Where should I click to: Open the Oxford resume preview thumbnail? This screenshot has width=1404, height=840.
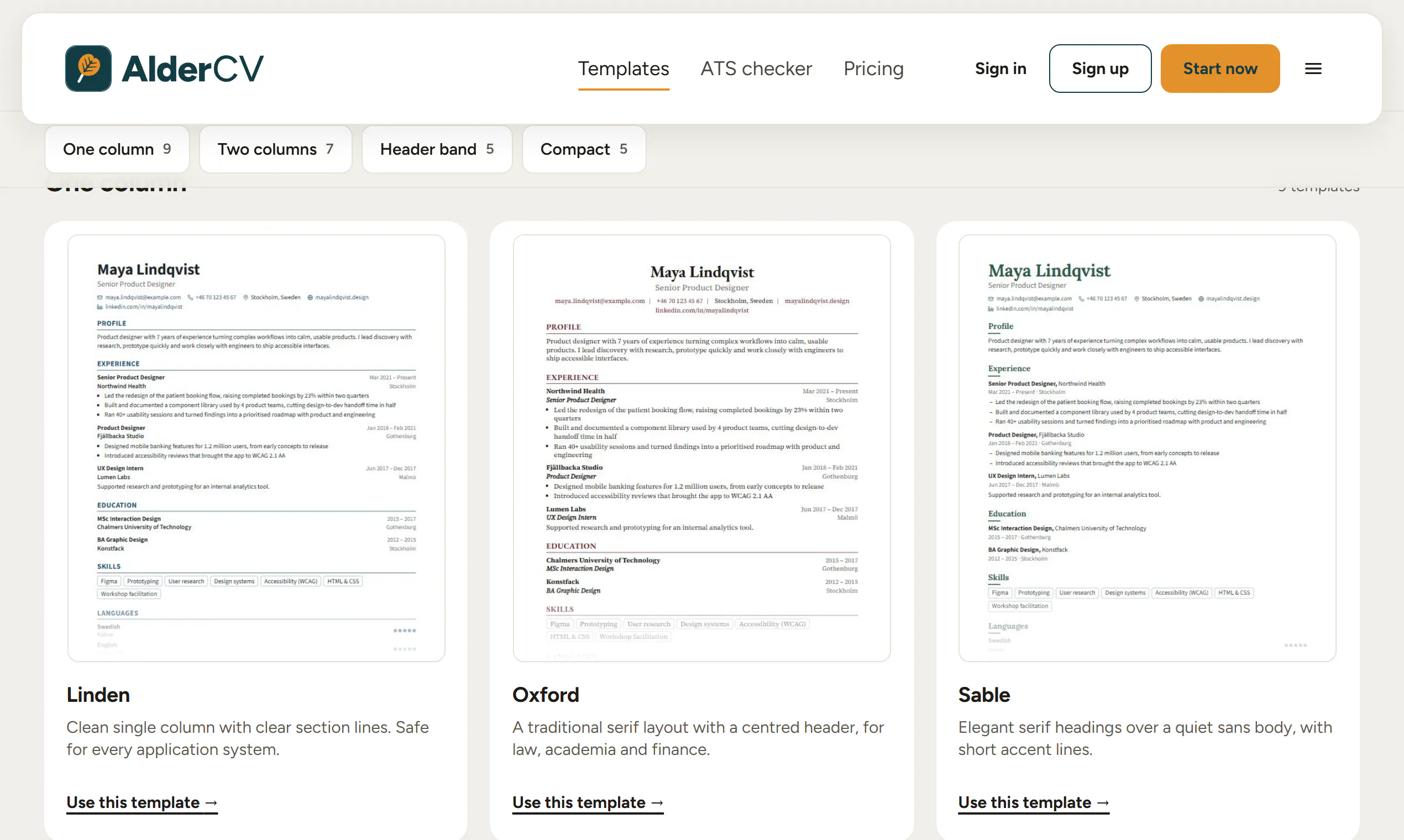[701, 448]
